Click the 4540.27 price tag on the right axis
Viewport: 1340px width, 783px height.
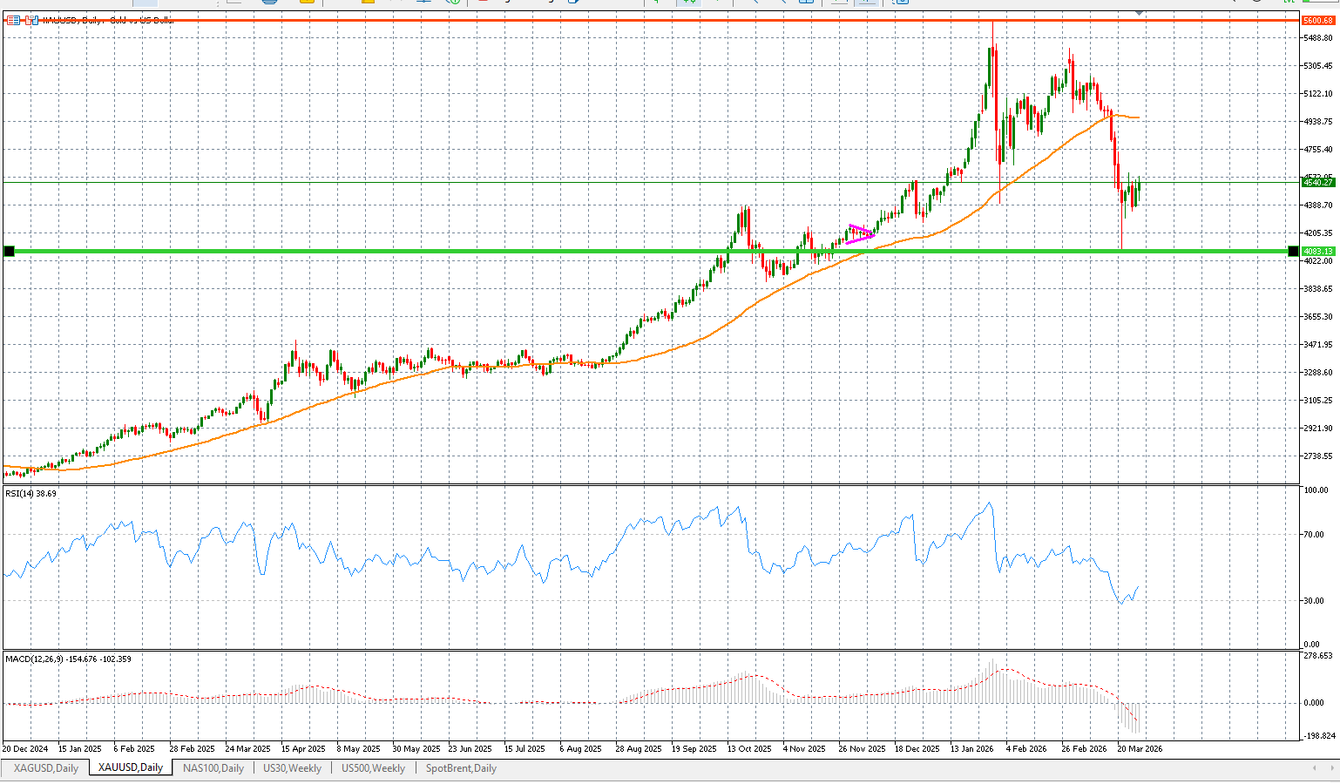click(x=1320, y=183)
